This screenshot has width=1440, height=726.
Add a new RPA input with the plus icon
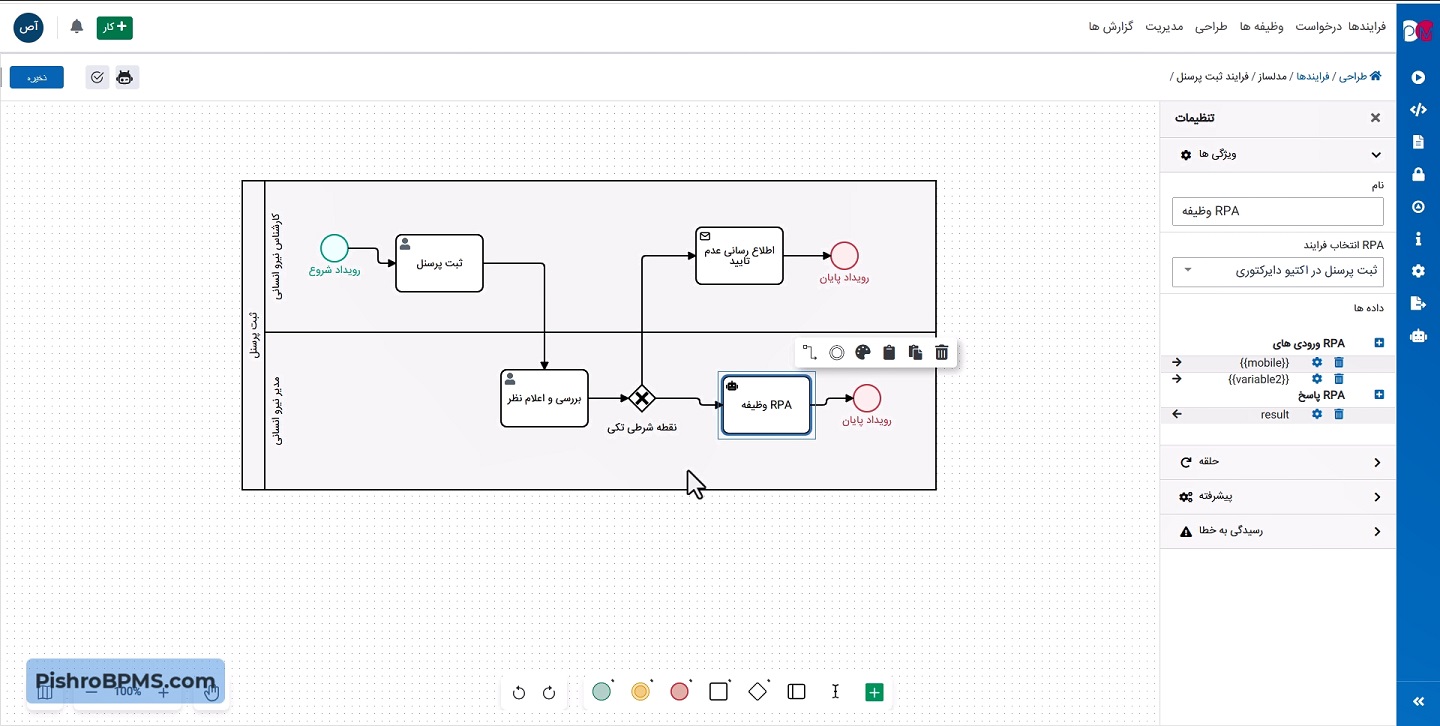(x=1379, y=343)
